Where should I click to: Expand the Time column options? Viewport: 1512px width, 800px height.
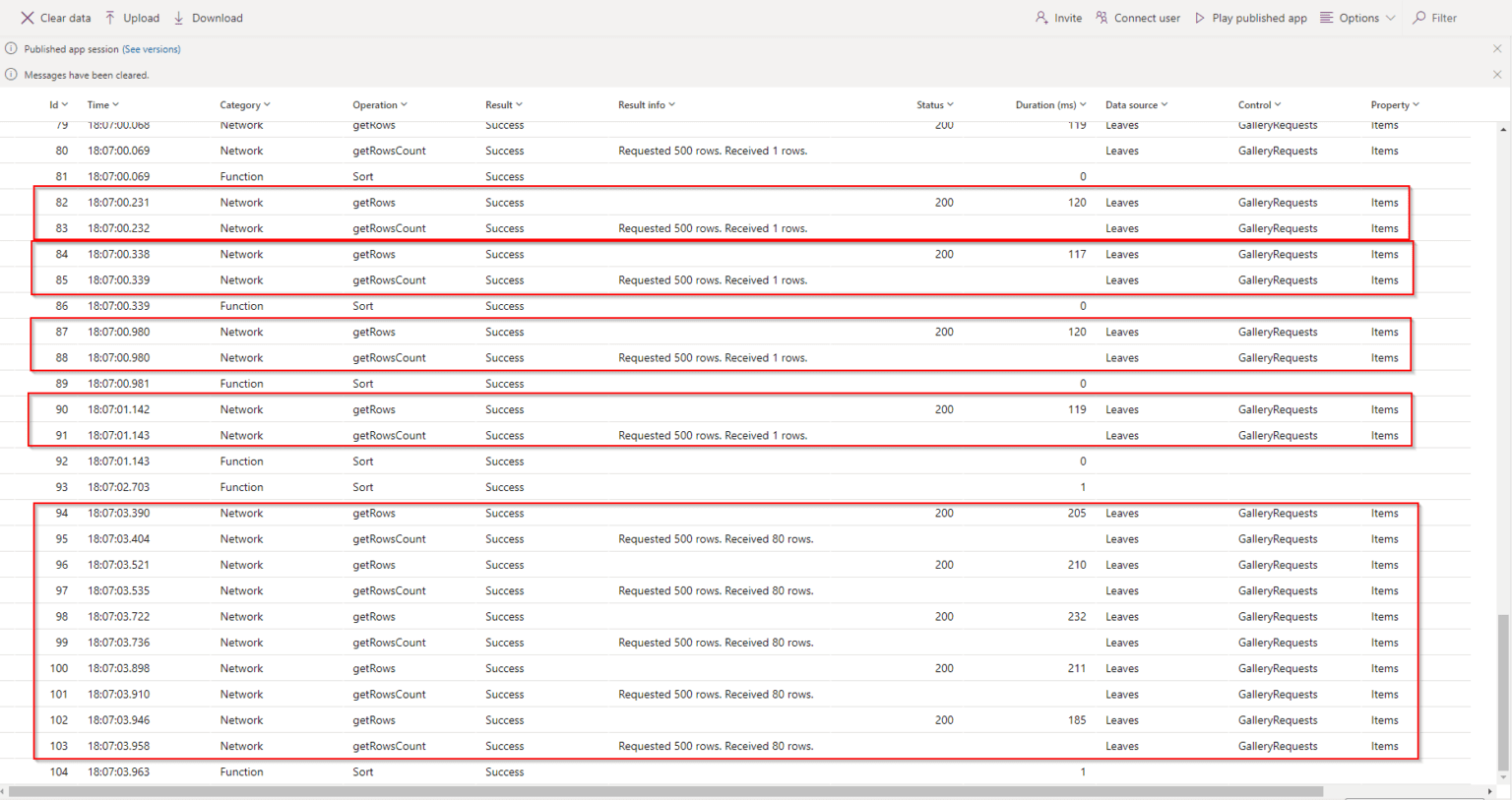tap(115, 104)
